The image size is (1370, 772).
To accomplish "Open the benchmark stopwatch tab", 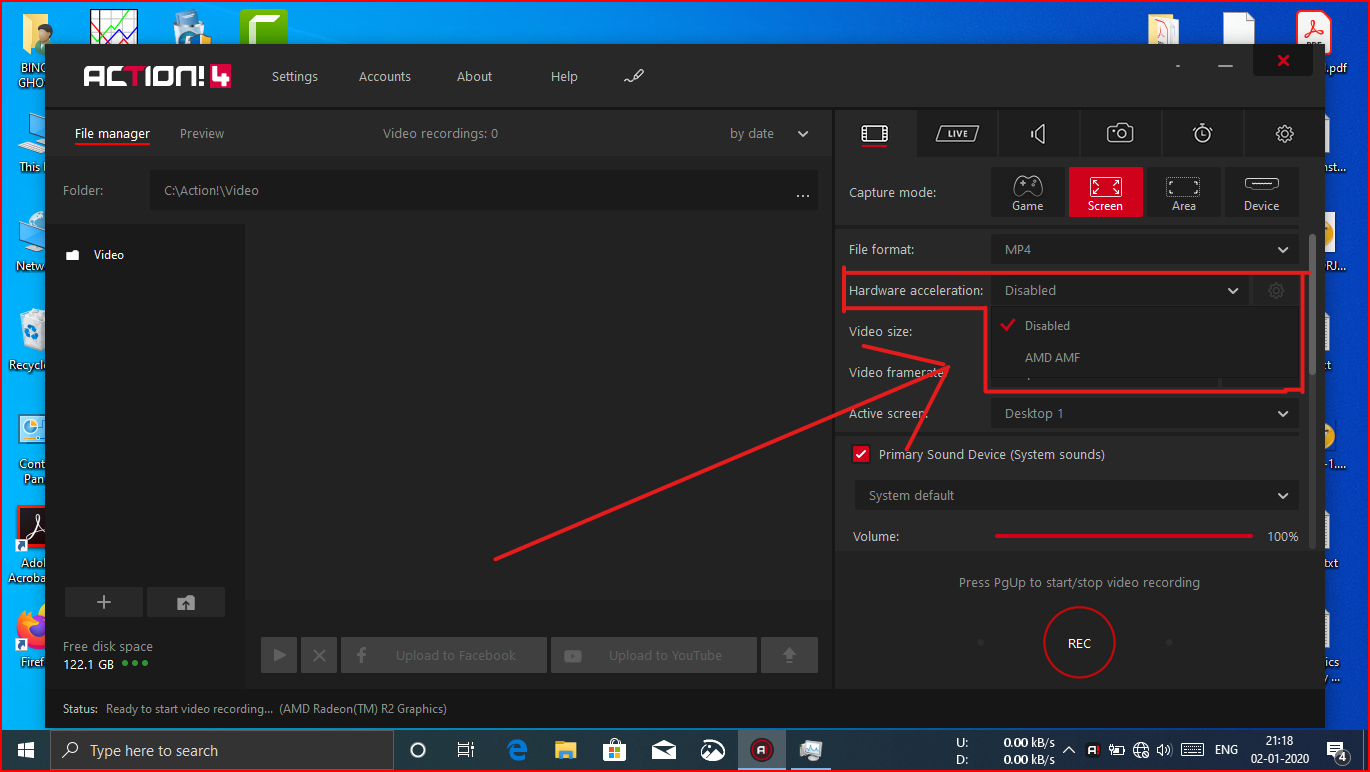I will click(x=1203, y=133).
